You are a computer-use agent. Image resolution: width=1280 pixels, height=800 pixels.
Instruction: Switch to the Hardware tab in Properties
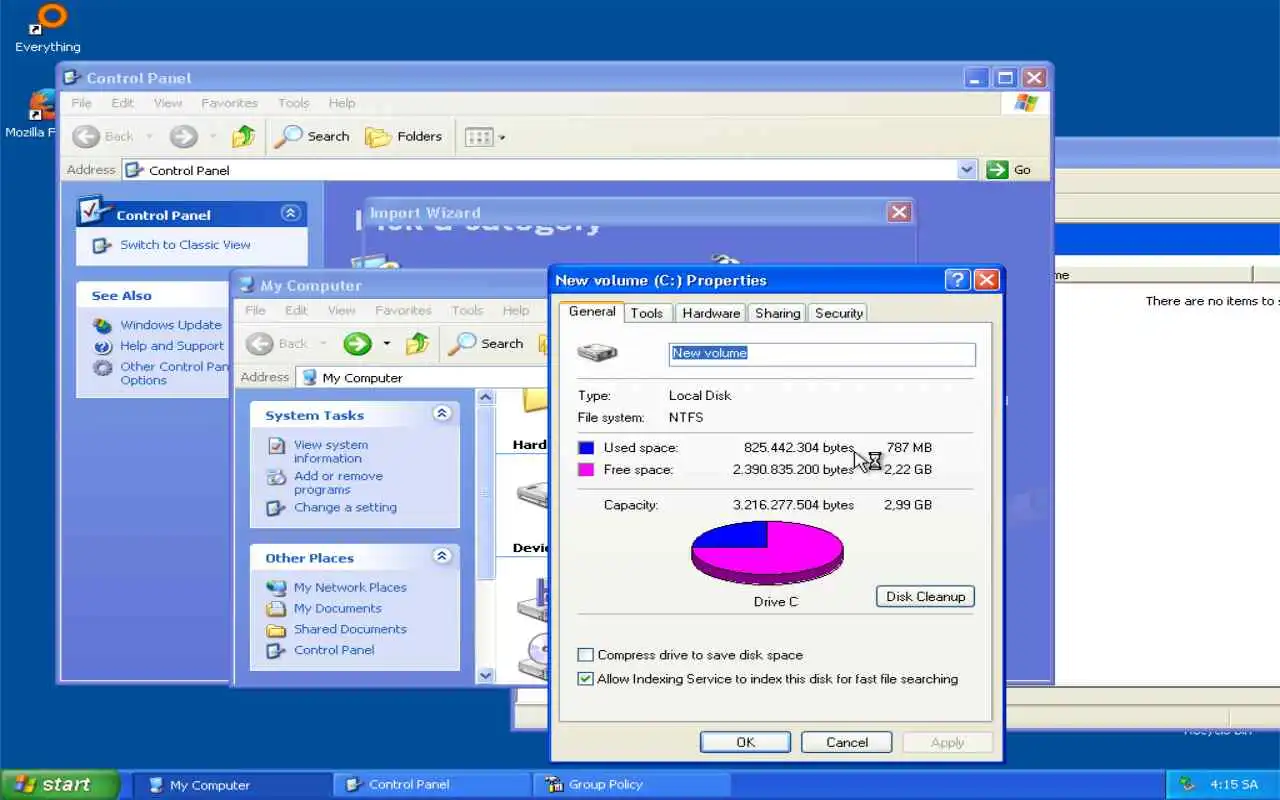click(711, 313)
